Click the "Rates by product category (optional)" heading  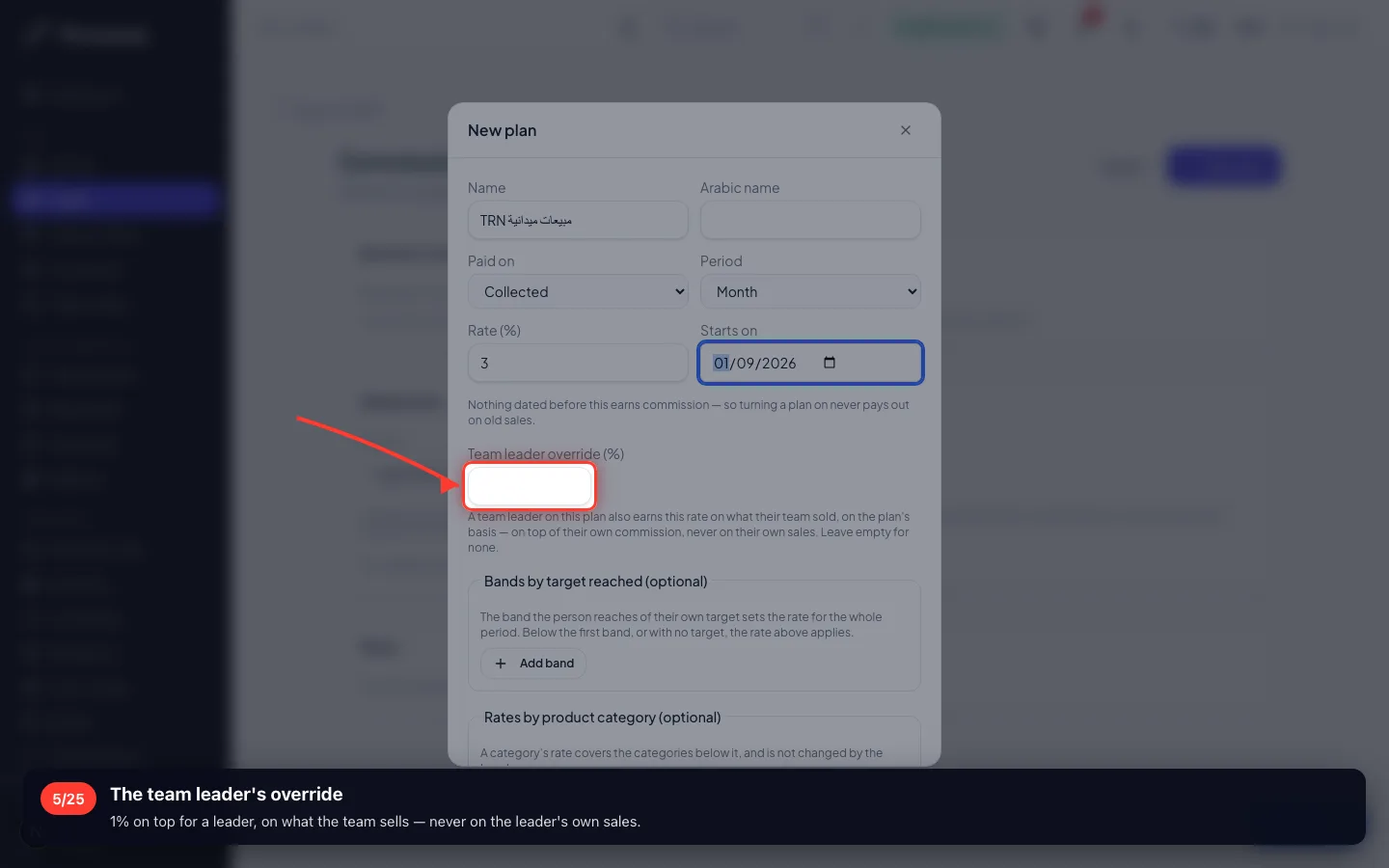click(602, 718)
